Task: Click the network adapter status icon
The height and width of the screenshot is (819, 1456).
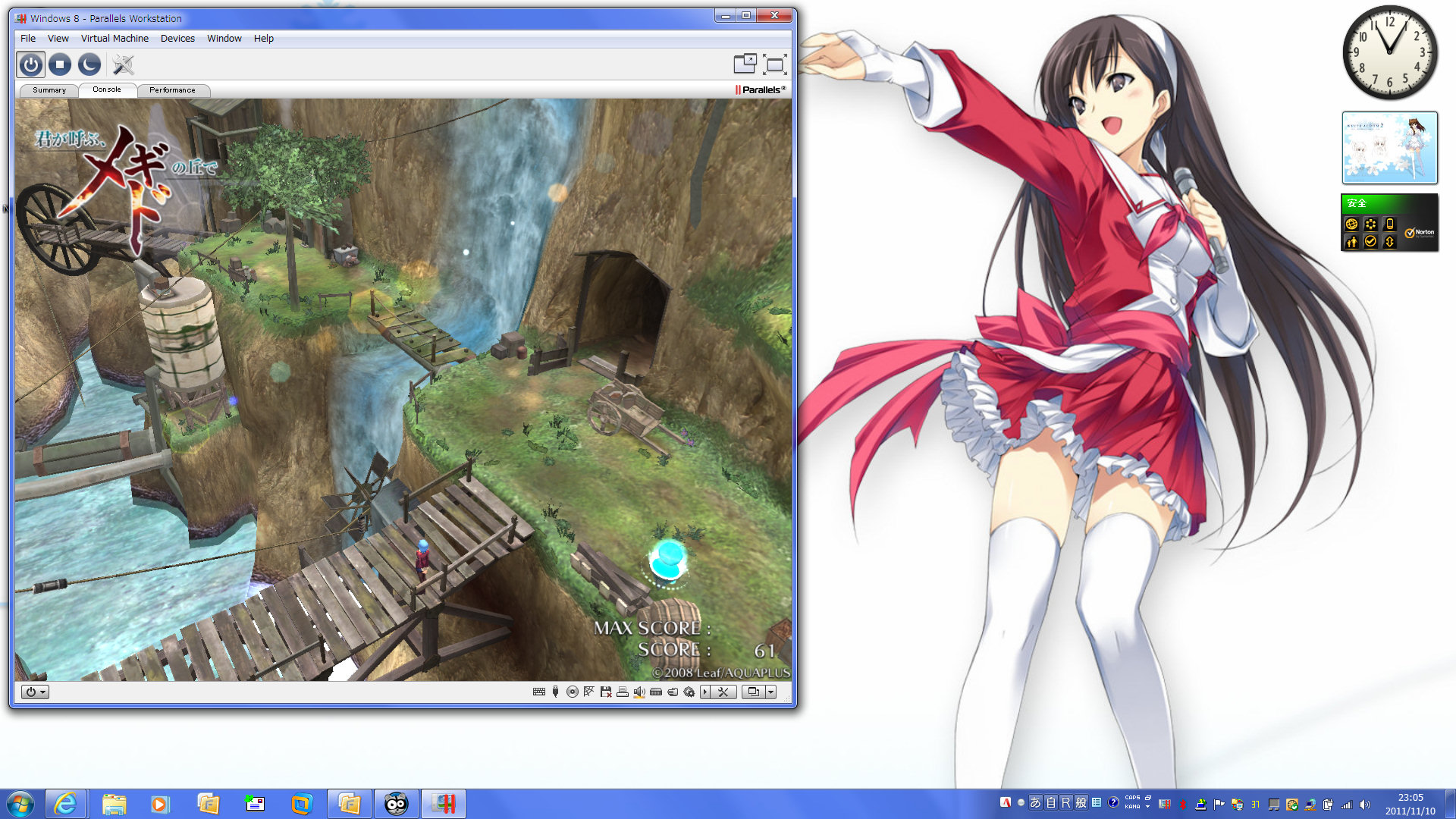Action: [x=589, y=692]
